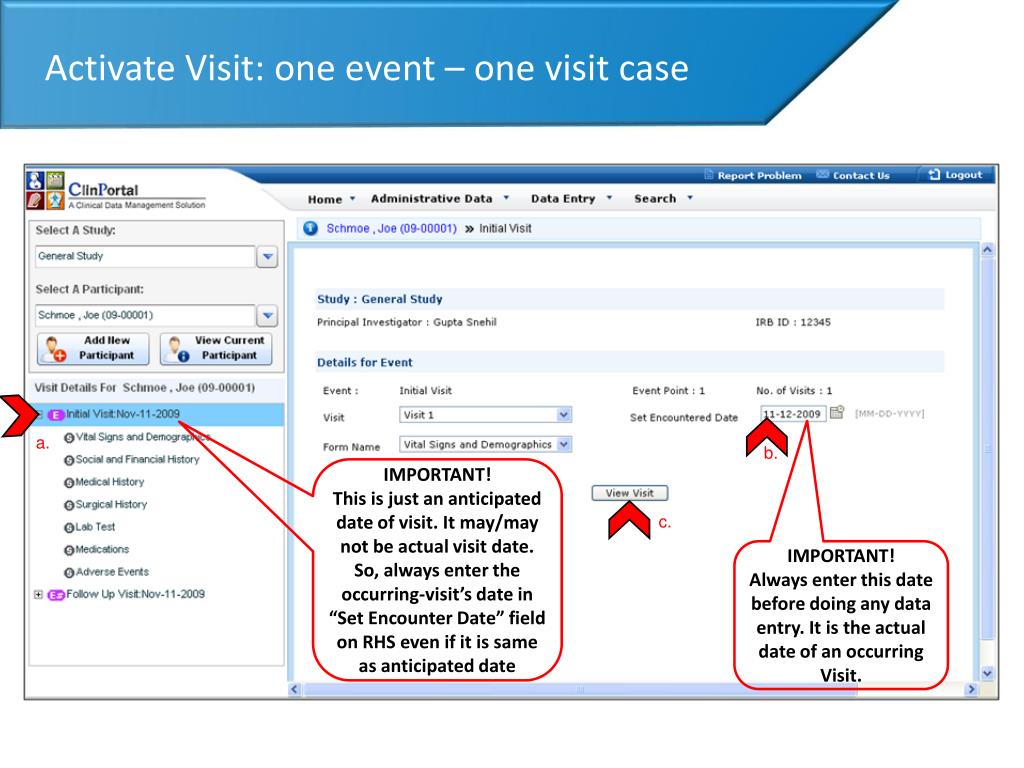Click the Lab Test form icon
The image size is (1024, 768).
[69, 528]
